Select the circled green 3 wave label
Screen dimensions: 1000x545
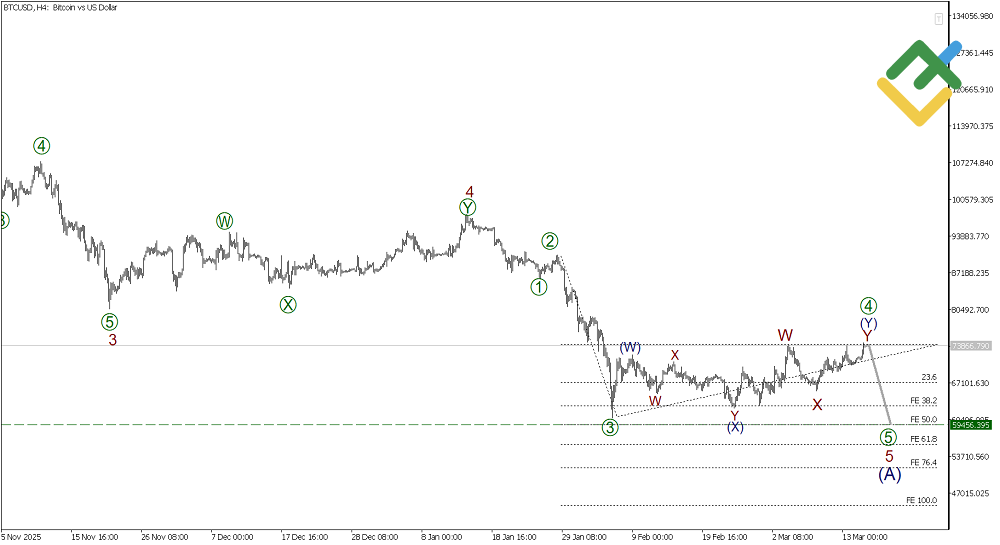pyautogui.click(x=610, y=428)
